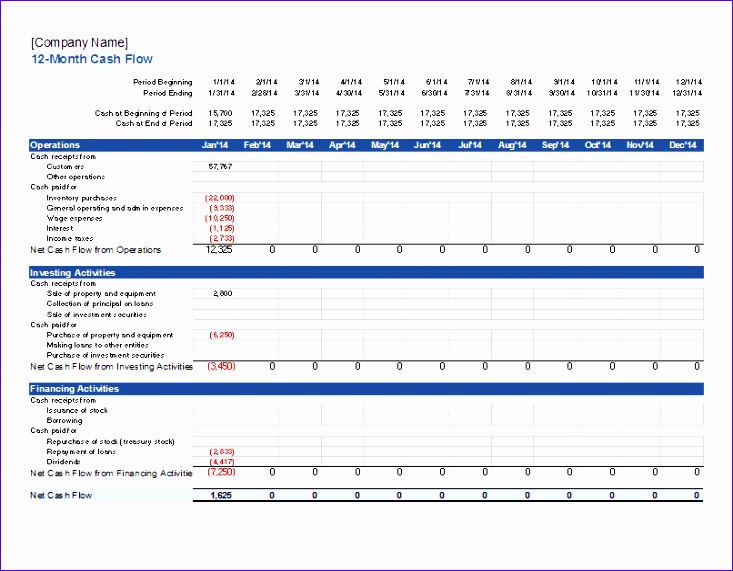The width and height of the screenshot is (733, 571).
Task: Select the Customers receipts value 57,767
Action: point(220,166)
